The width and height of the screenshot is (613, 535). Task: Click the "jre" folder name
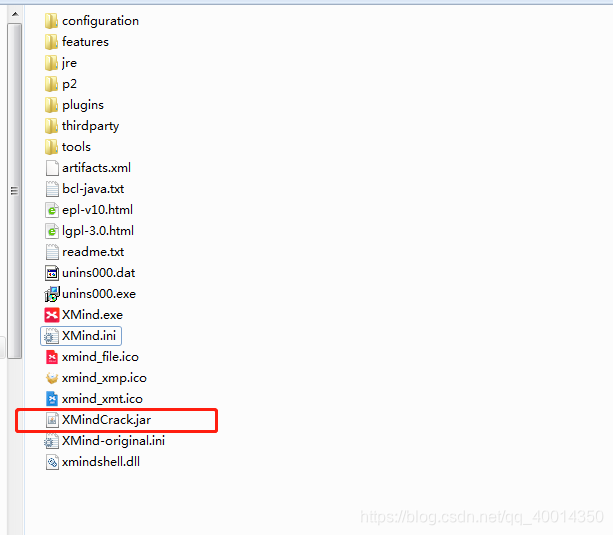[69, 63]
